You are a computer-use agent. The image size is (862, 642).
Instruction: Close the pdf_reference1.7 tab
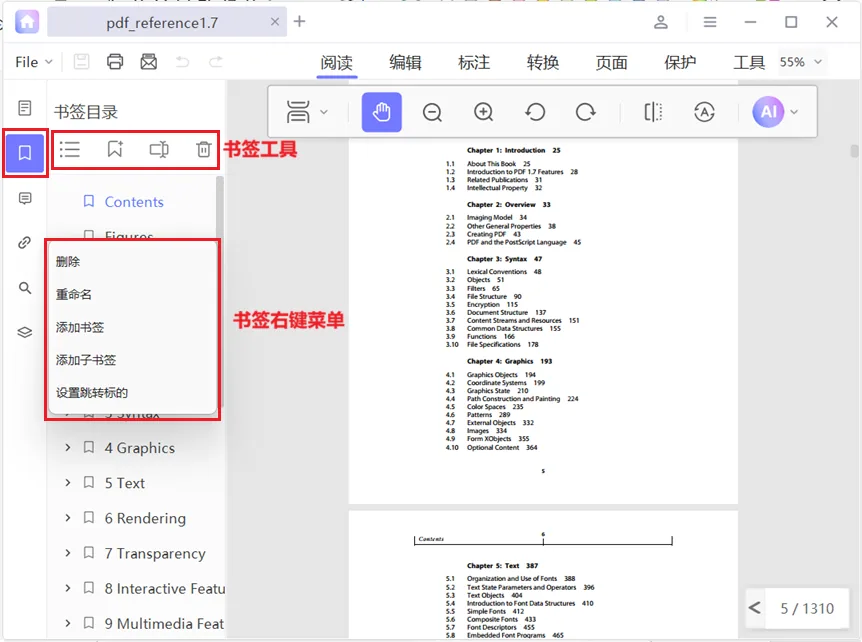[275, 22]
